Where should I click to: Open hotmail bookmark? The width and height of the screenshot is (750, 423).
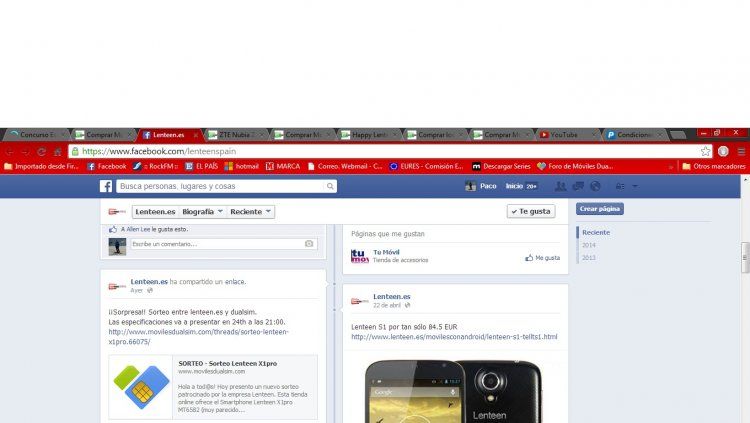[x=242, y=167]
